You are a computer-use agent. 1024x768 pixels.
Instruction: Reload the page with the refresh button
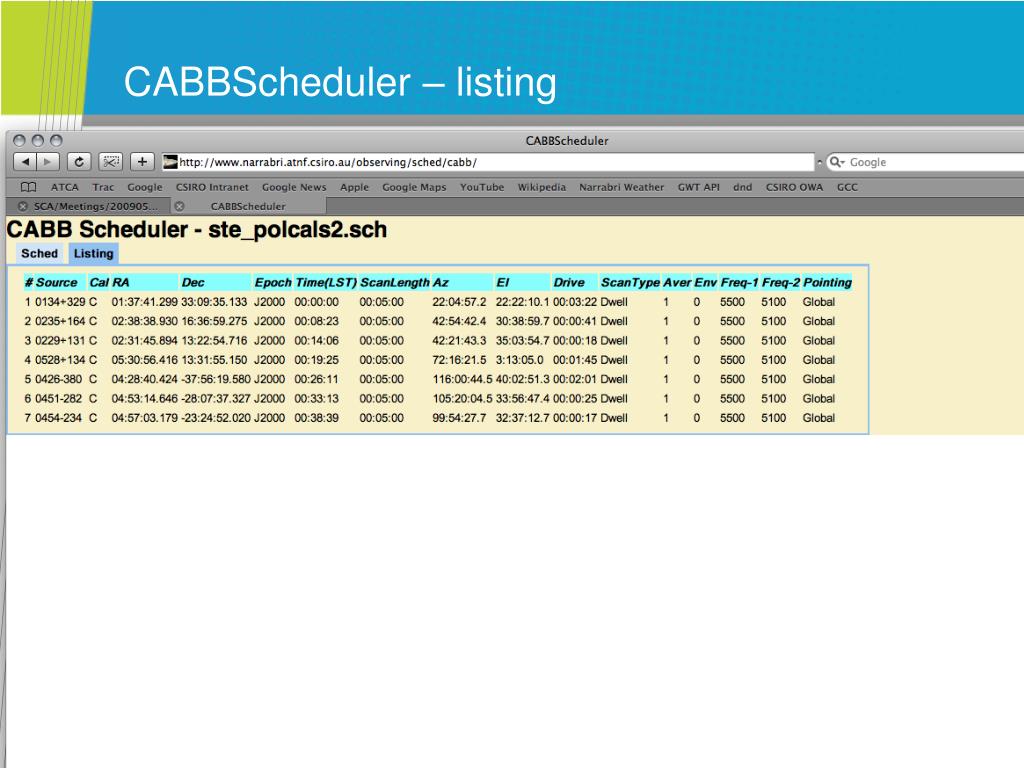(79, 161)
